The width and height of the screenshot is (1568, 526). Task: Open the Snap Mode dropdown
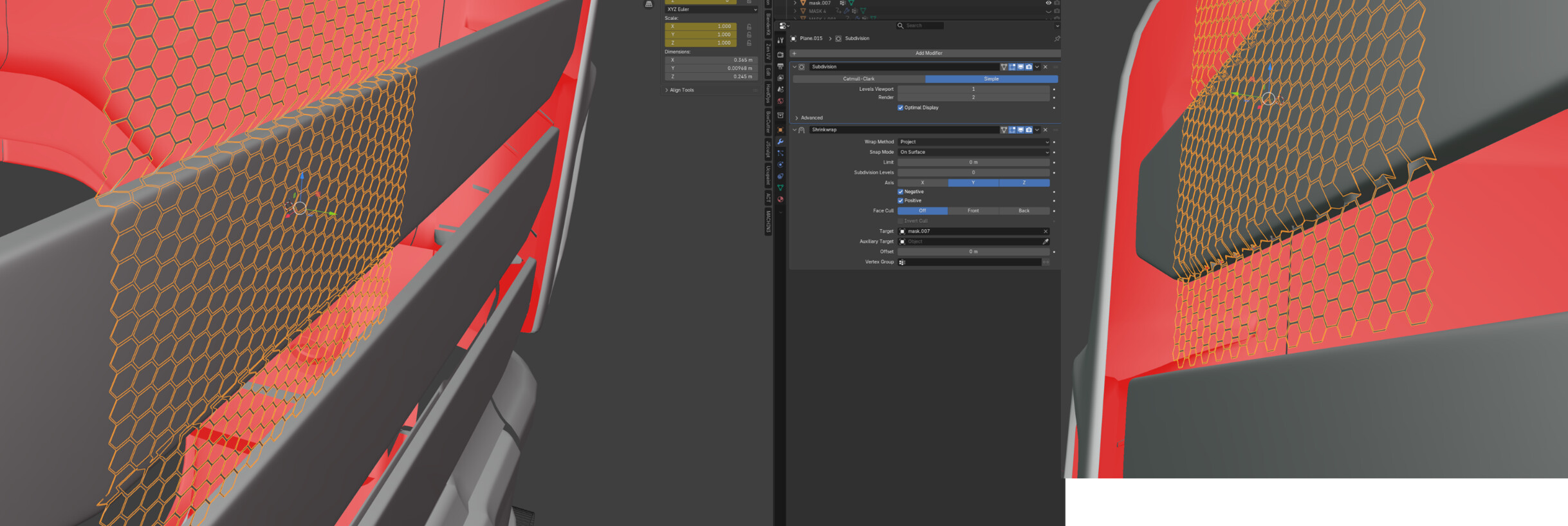(973, 152)
